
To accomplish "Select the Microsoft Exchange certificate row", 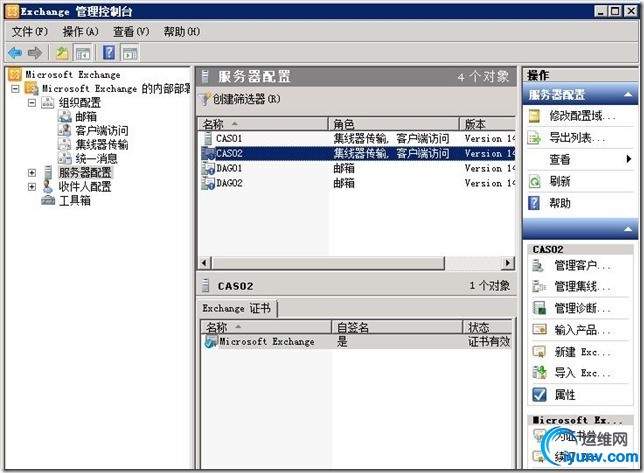I will coord(357,342).
